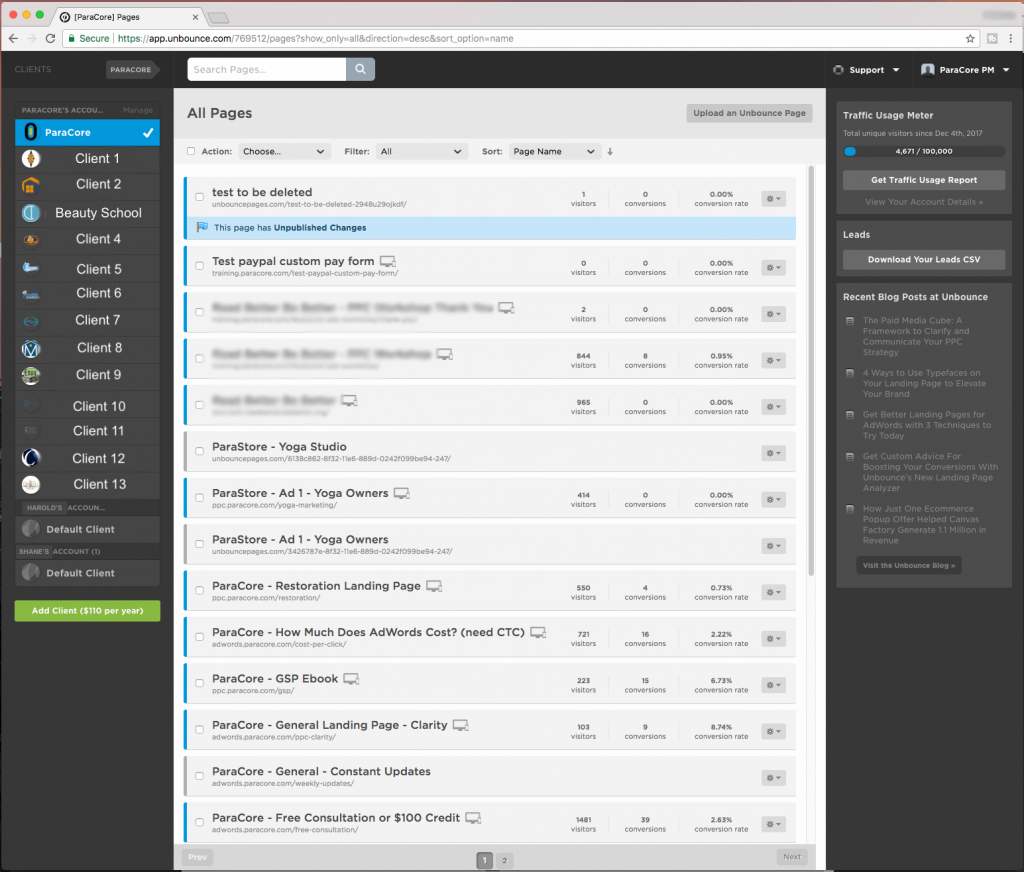Open gear menu for ParaCore - Restoration Landing Page

point(773,592)
